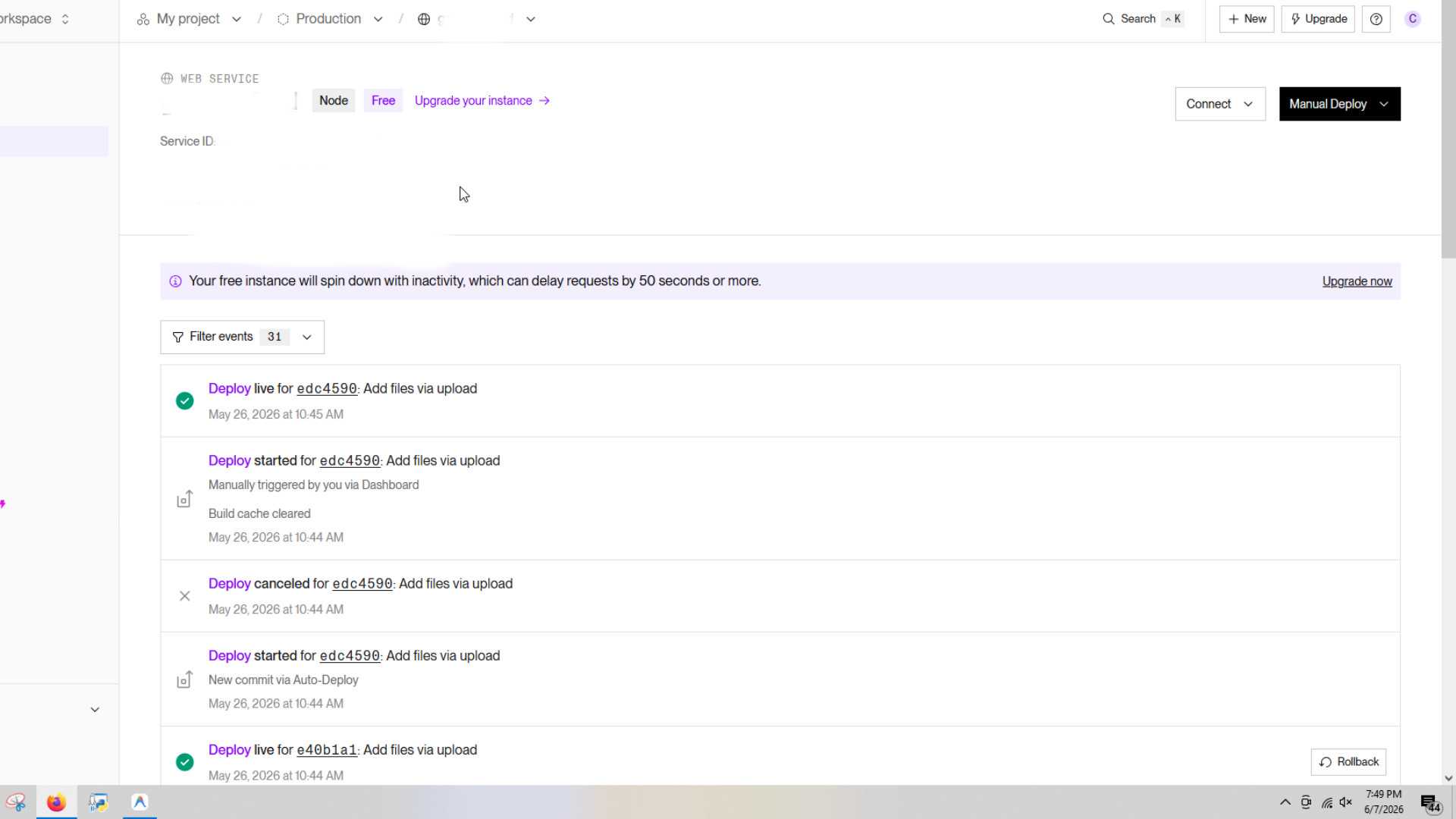Click the Search box
This screenshot has width=1456, height=819.
click(1143, 19)
